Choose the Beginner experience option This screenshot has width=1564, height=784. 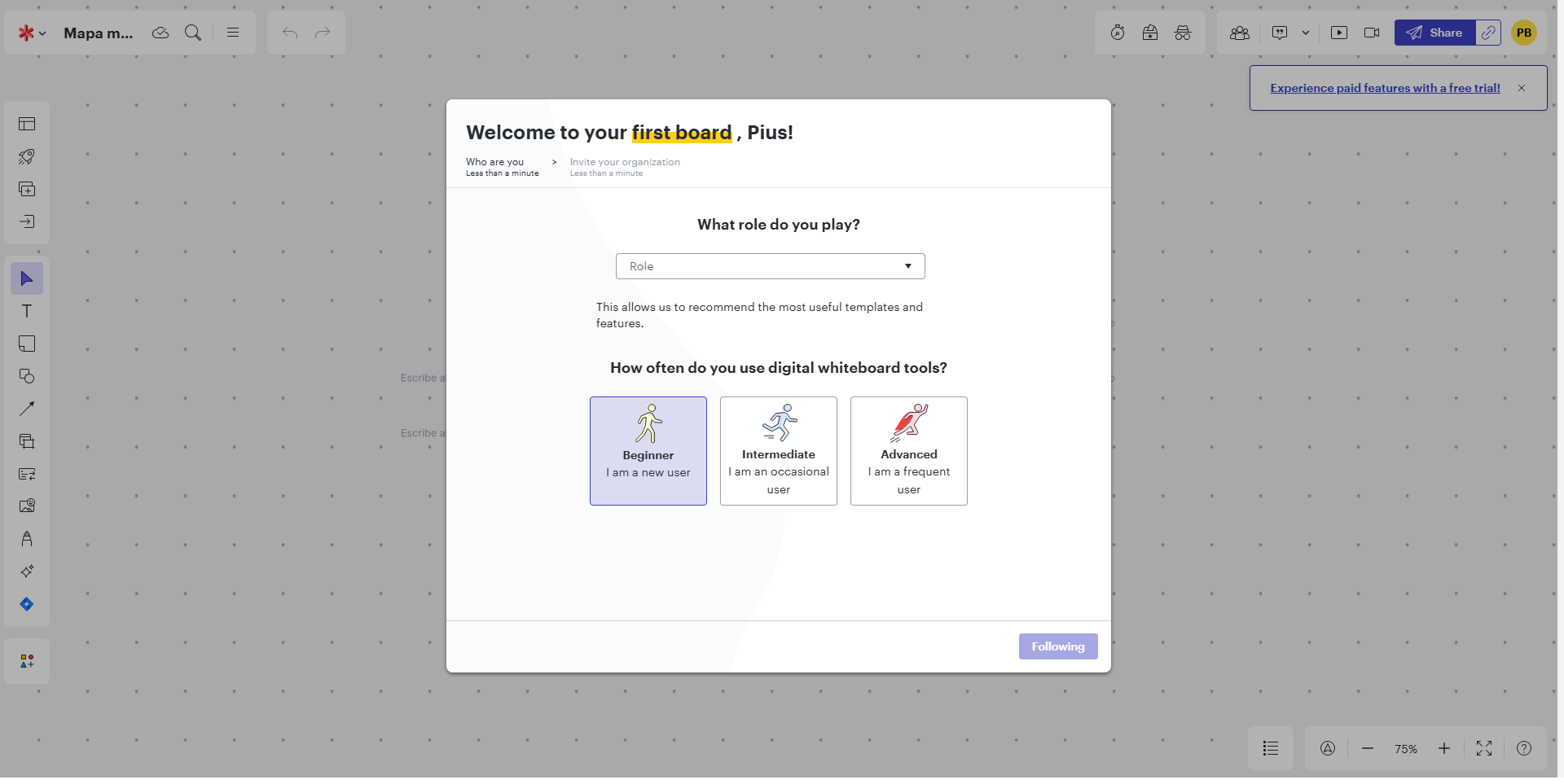pyautogui.click(x=648, y=451)
